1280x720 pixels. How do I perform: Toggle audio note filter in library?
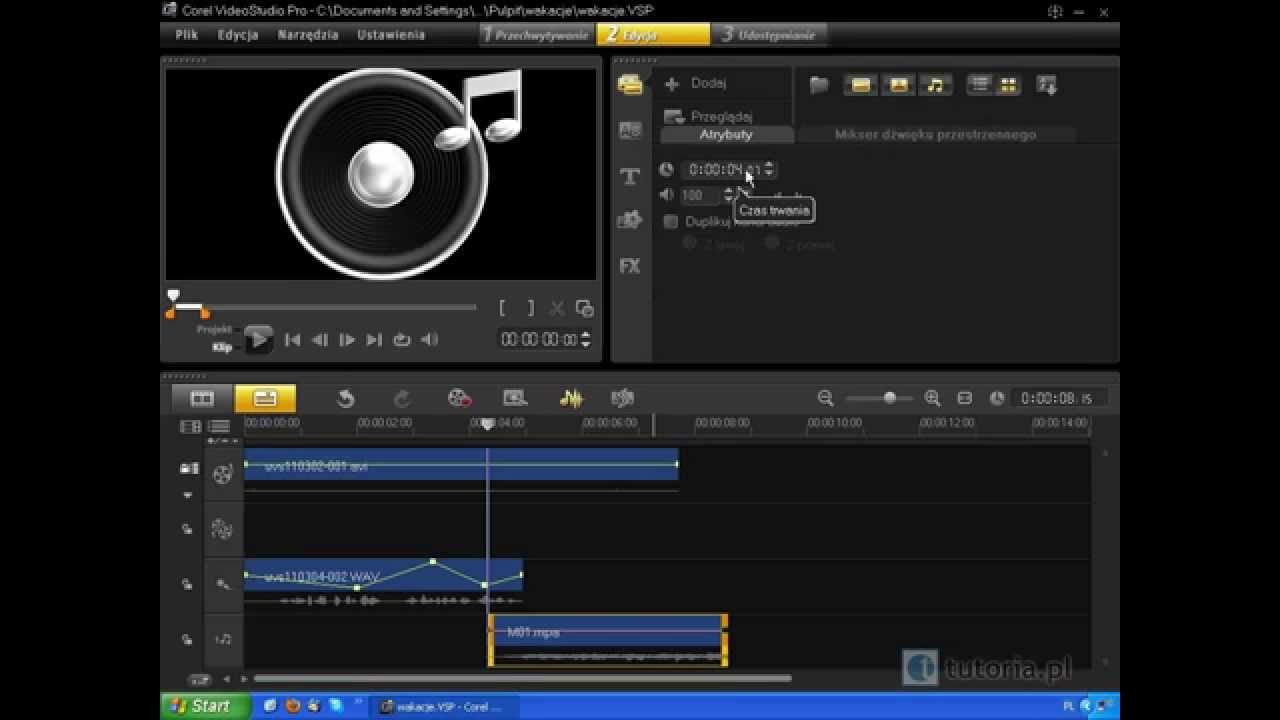pyautogui.click(x=935, y=85)
